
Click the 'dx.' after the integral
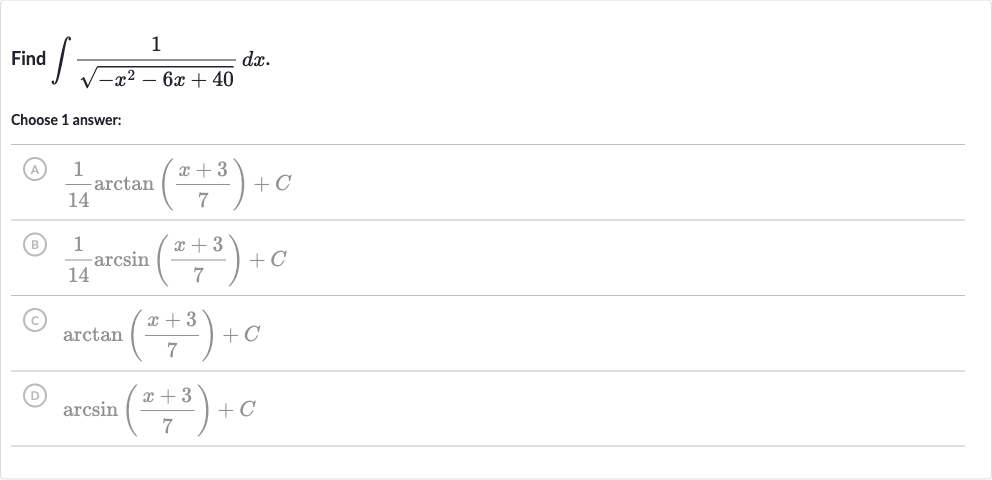(256, 59)
